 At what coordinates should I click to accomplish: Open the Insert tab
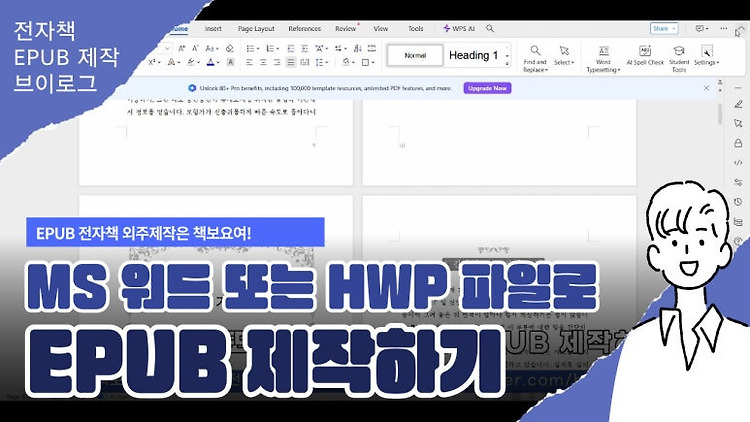(x=213, y=29)
